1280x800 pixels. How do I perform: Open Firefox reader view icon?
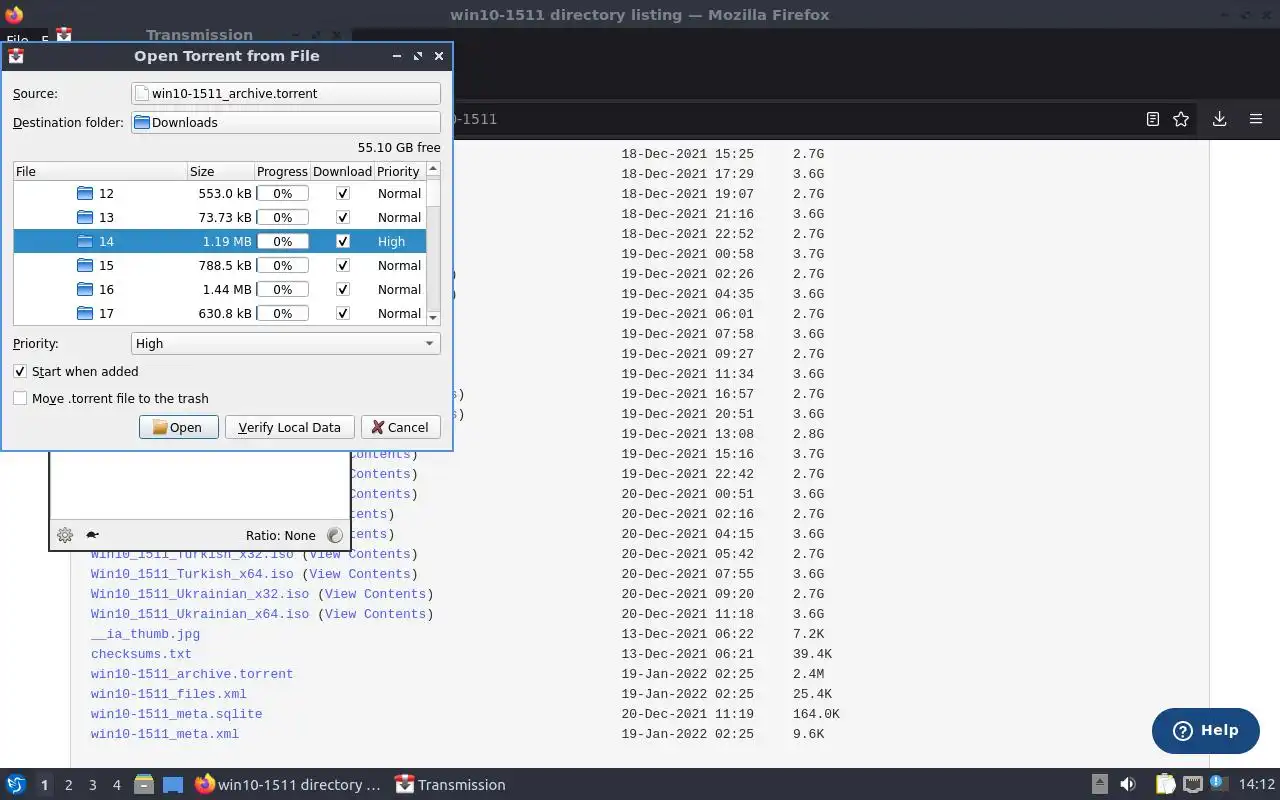tap(1152, 119)
